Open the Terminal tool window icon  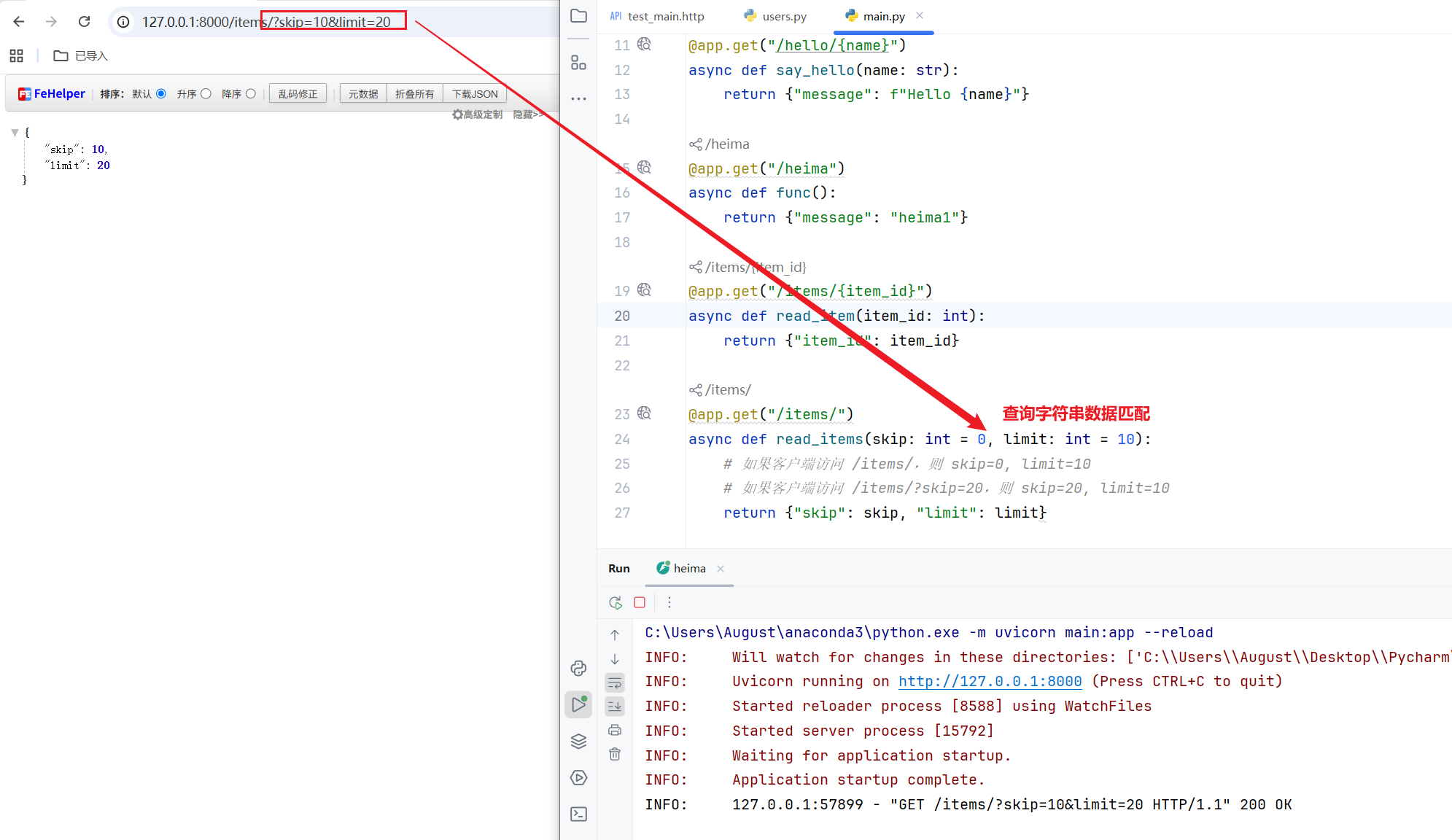(578, 814)
